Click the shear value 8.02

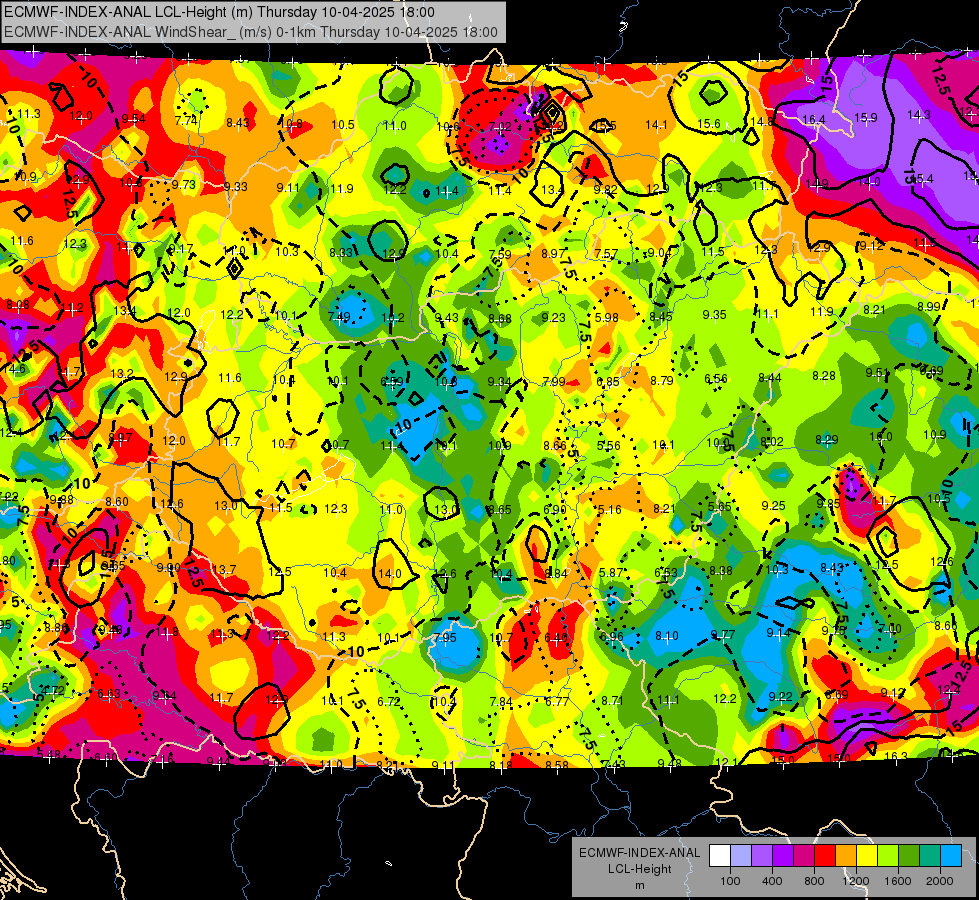coord(772,442)
